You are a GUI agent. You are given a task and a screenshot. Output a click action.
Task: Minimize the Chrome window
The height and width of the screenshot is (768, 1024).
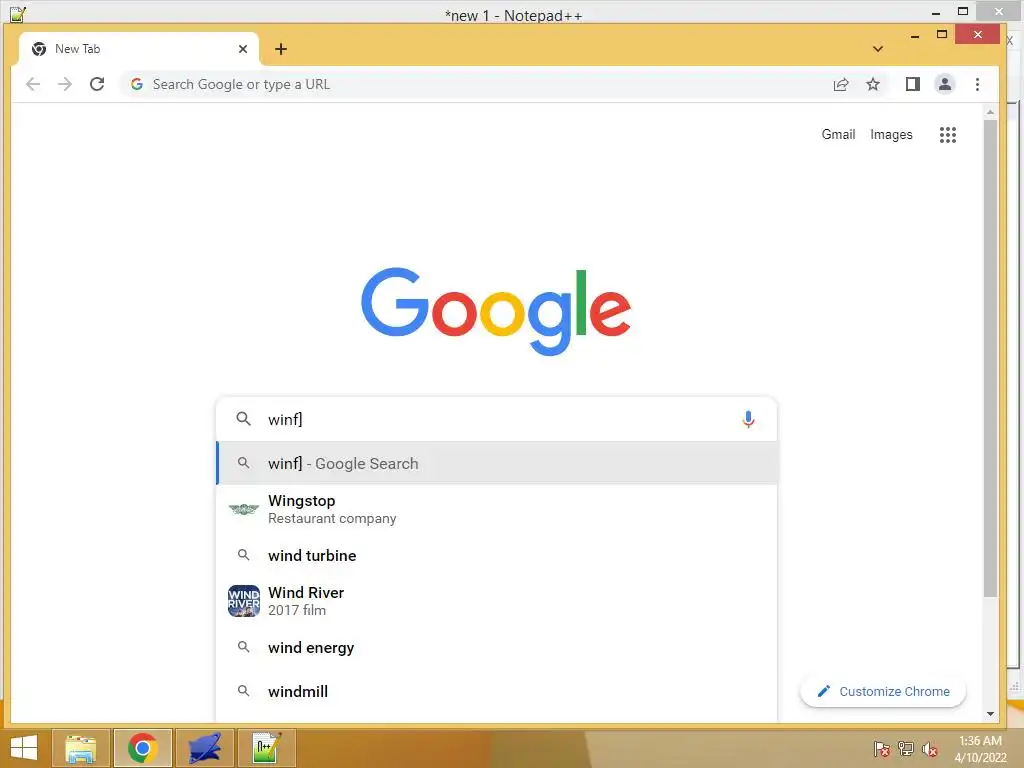click(x=914, y=36)
